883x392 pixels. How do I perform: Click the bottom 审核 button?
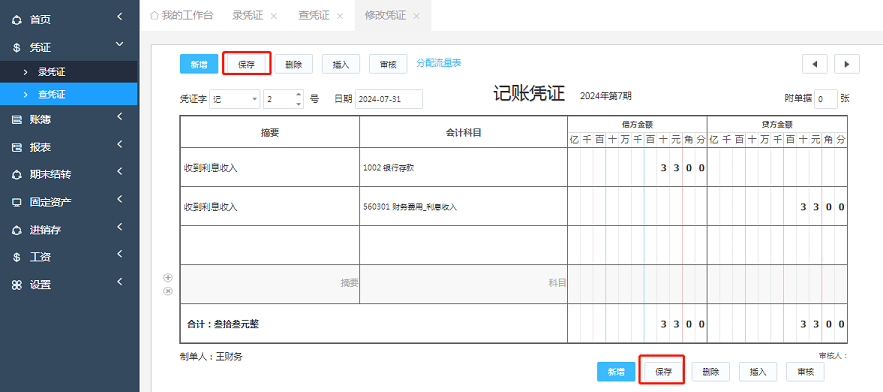(805, 372)
